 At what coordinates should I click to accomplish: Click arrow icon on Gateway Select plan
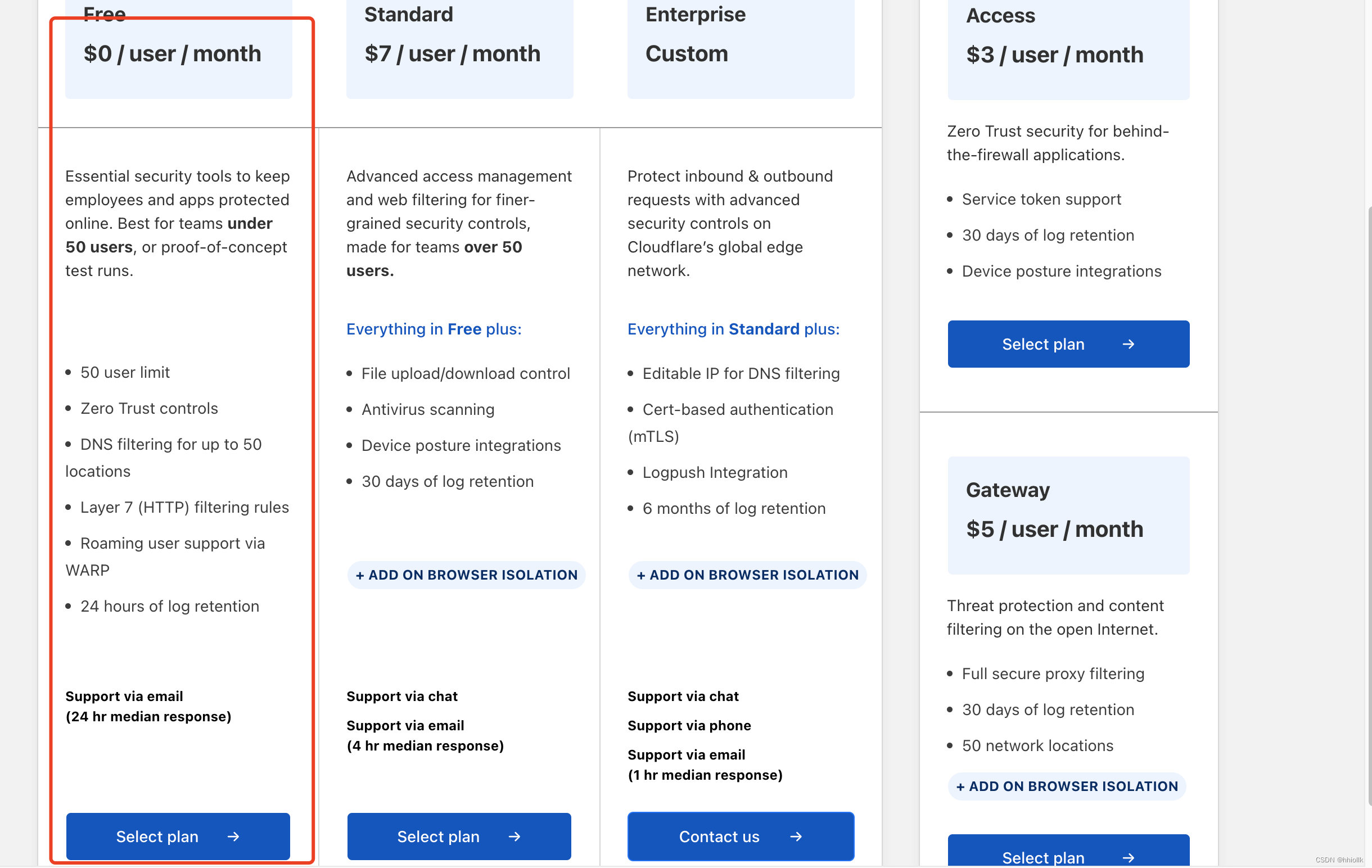[1127, 857]
